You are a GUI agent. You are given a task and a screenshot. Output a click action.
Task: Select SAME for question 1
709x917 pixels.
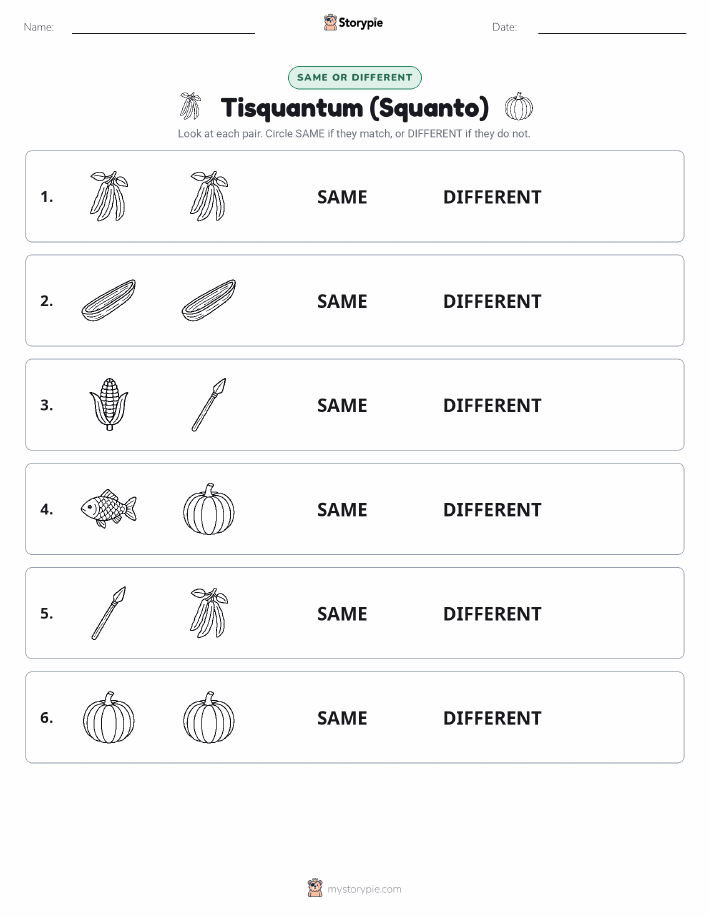pos(342,197)
